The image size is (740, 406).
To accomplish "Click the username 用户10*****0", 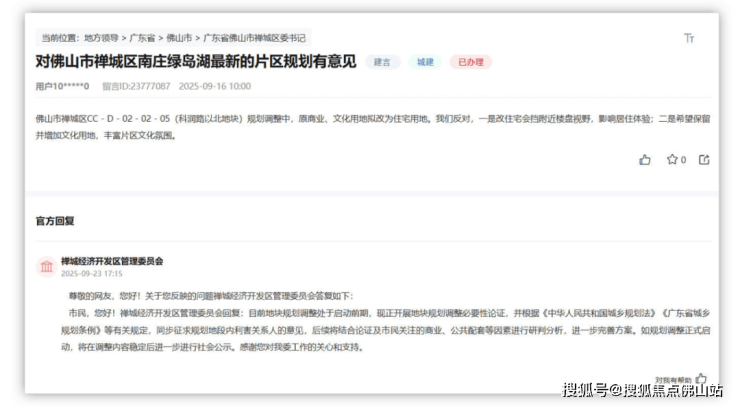I will click(63, 86).
